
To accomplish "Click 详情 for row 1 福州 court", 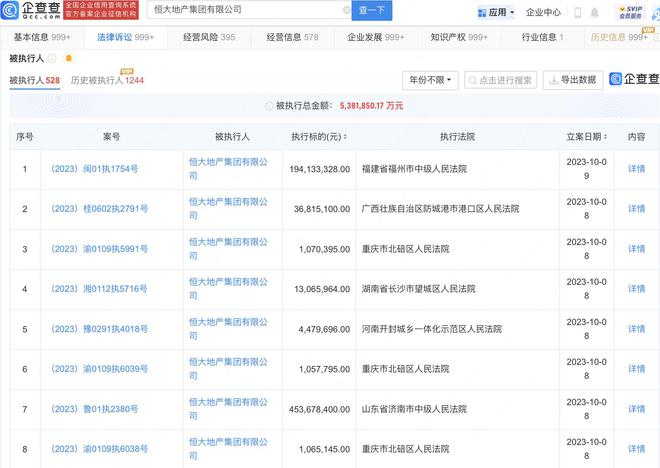I will (636, 169).
